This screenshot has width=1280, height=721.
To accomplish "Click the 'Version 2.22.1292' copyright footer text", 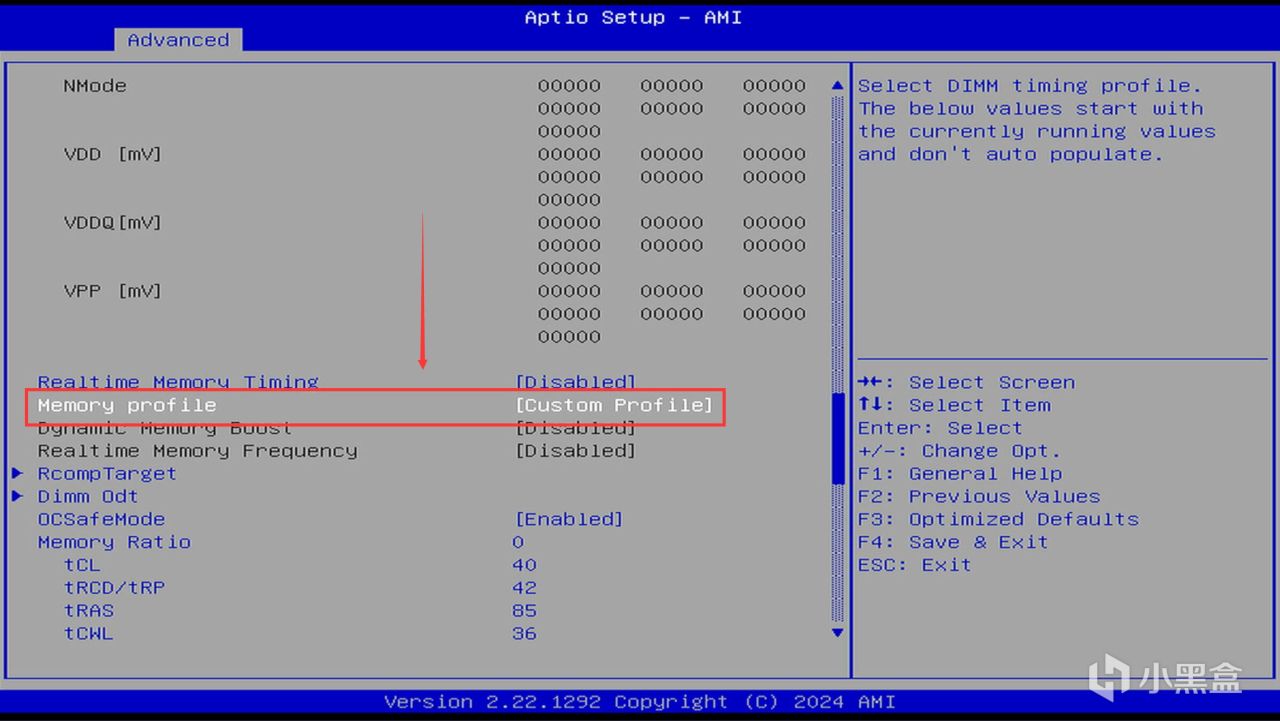I will (x=640, y=702).
